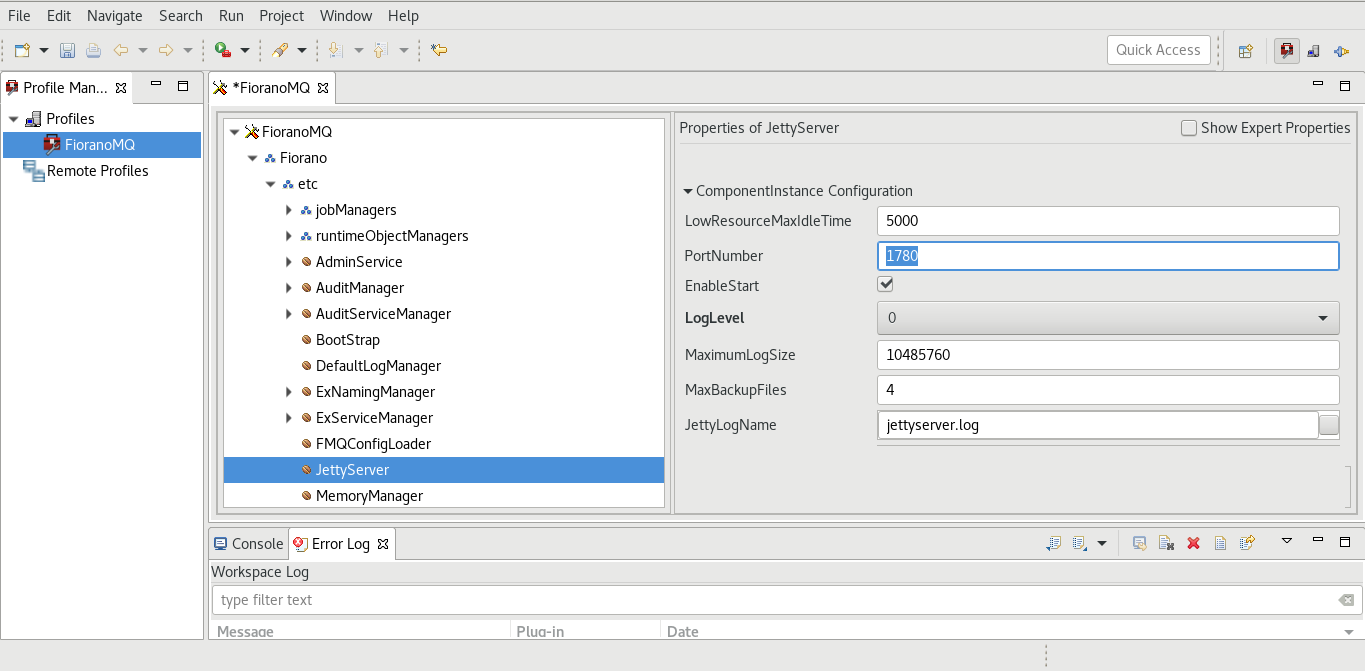Click the Error Log View Menu triangle
This screenshot has width=1365, height=671.
click(1287, 540)
